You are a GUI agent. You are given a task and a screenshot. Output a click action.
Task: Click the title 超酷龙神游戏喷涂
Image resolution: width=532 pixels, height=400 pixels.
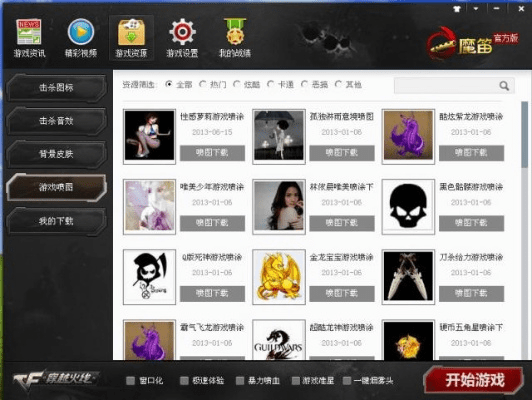[342, 328]
